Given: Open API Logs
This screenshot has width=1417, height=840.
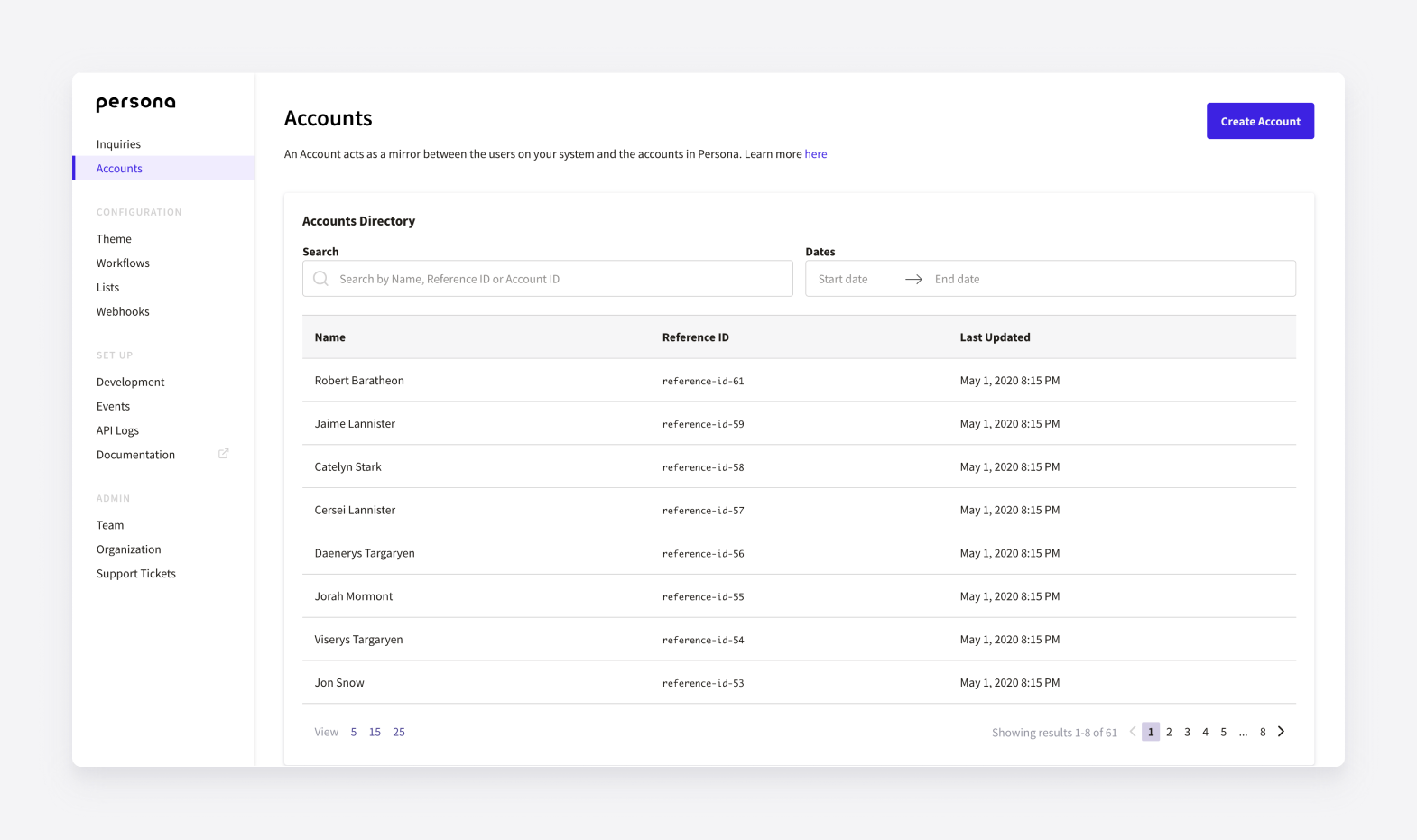Looking at the screenshot, I should [117, 431].
